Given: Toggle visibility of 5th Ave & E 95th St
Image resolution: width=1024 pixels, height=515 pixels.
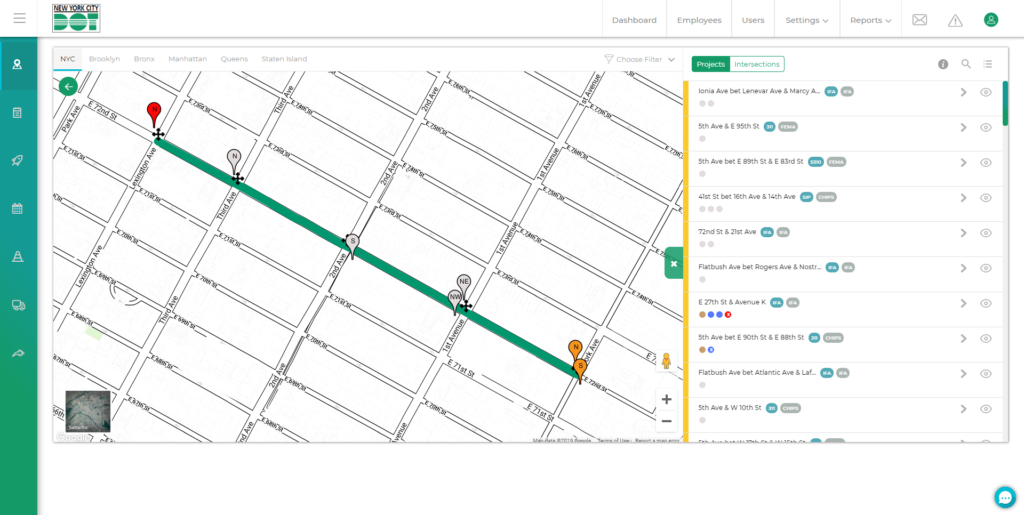Looking at the screenshot, I should tap(985, 127).
